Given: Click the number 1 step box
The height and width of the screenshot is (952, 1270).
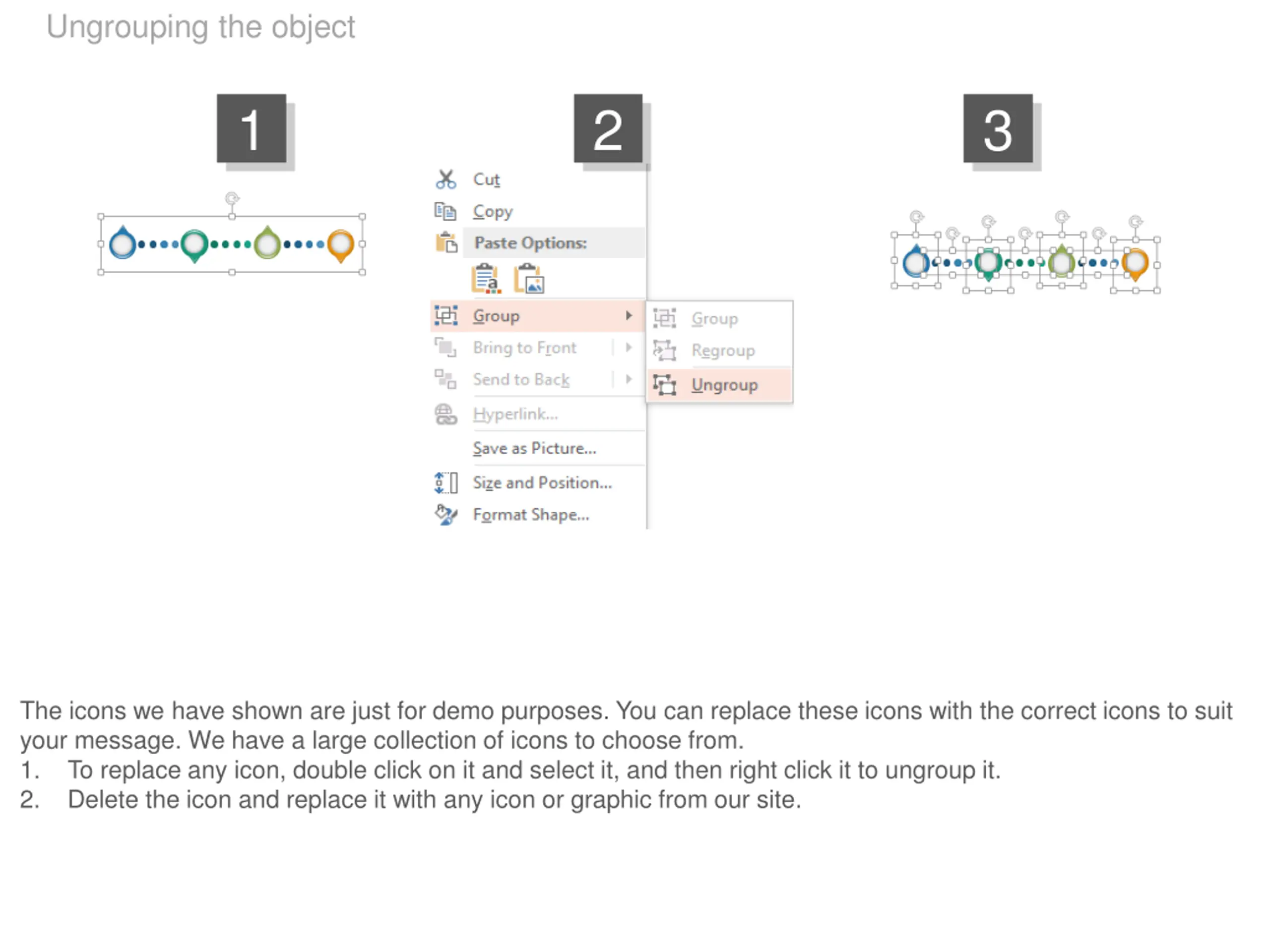Looking at the screenshot, I should coord(251,128).
